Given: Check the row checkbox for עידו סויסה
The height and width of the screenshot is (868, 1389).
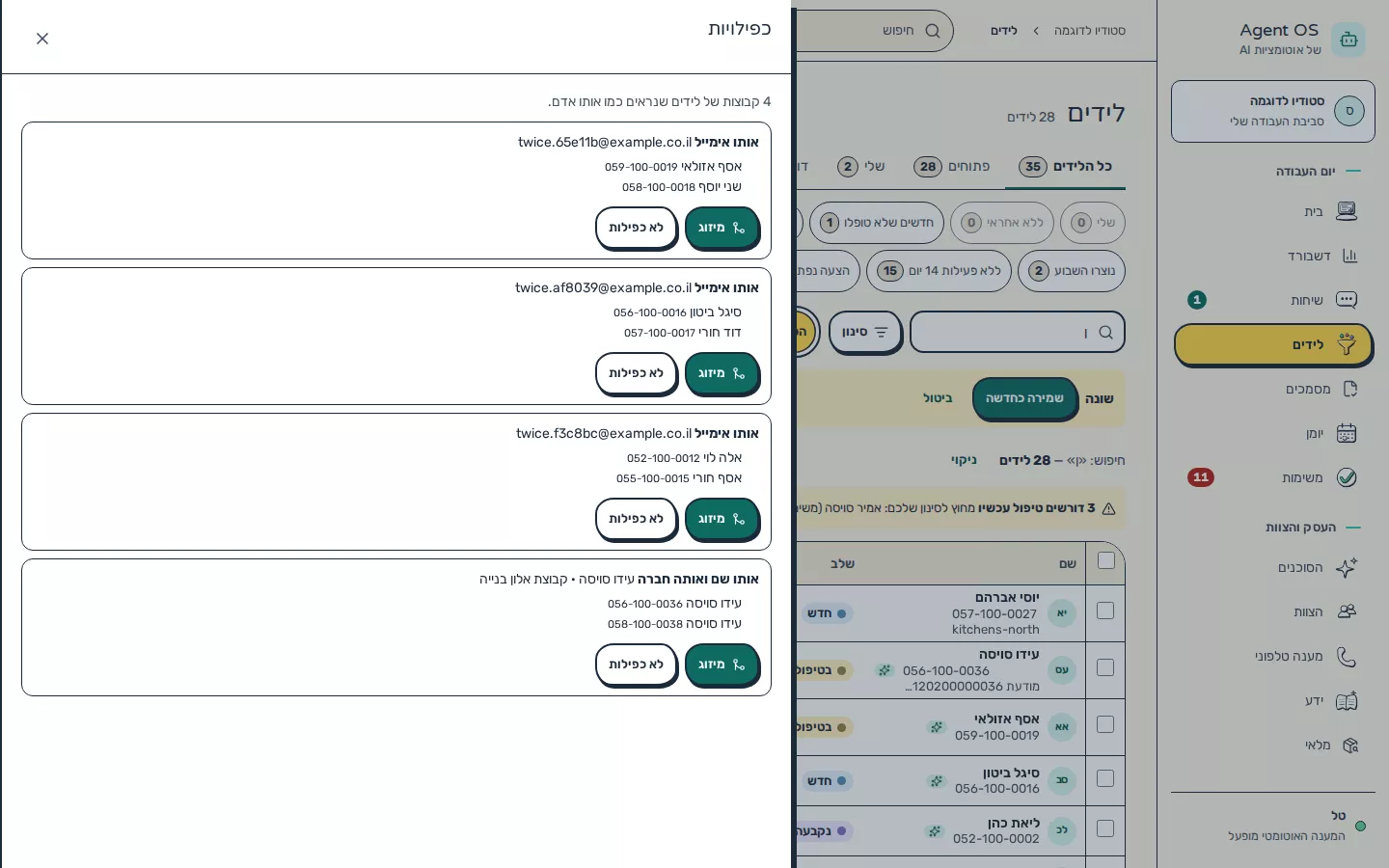Looking at the screenshot, I should pos(1105,667).
